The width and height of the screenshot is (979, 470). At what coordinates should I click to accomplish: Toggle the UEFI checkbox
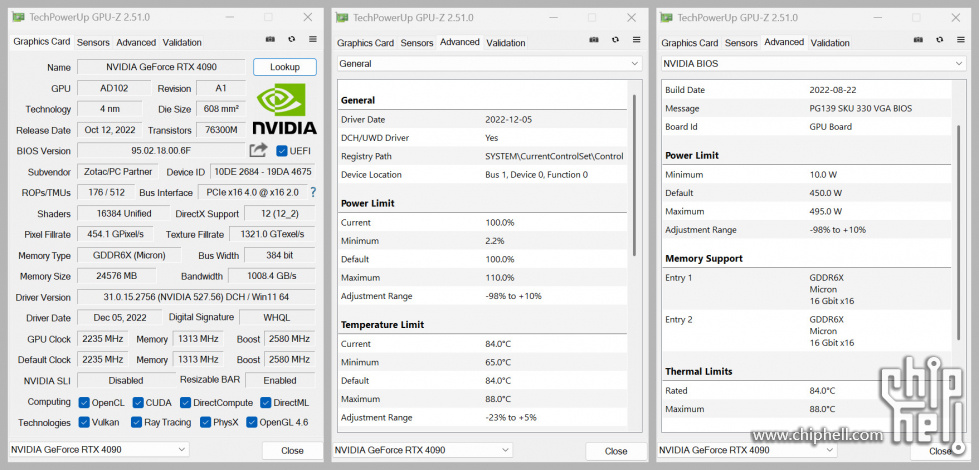coord(282,151)
